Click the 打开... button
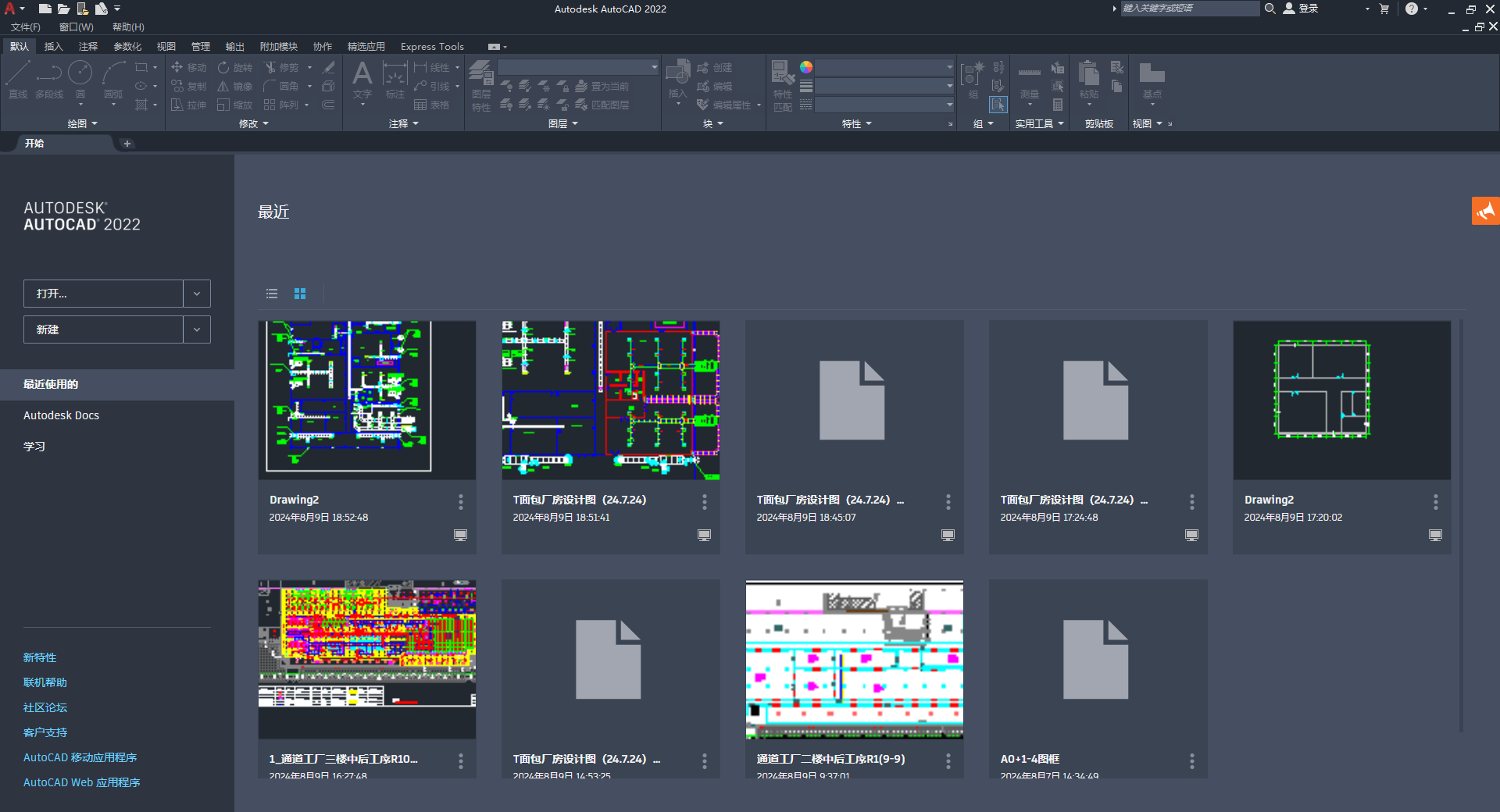1500x812 pixels. [103, 294]
